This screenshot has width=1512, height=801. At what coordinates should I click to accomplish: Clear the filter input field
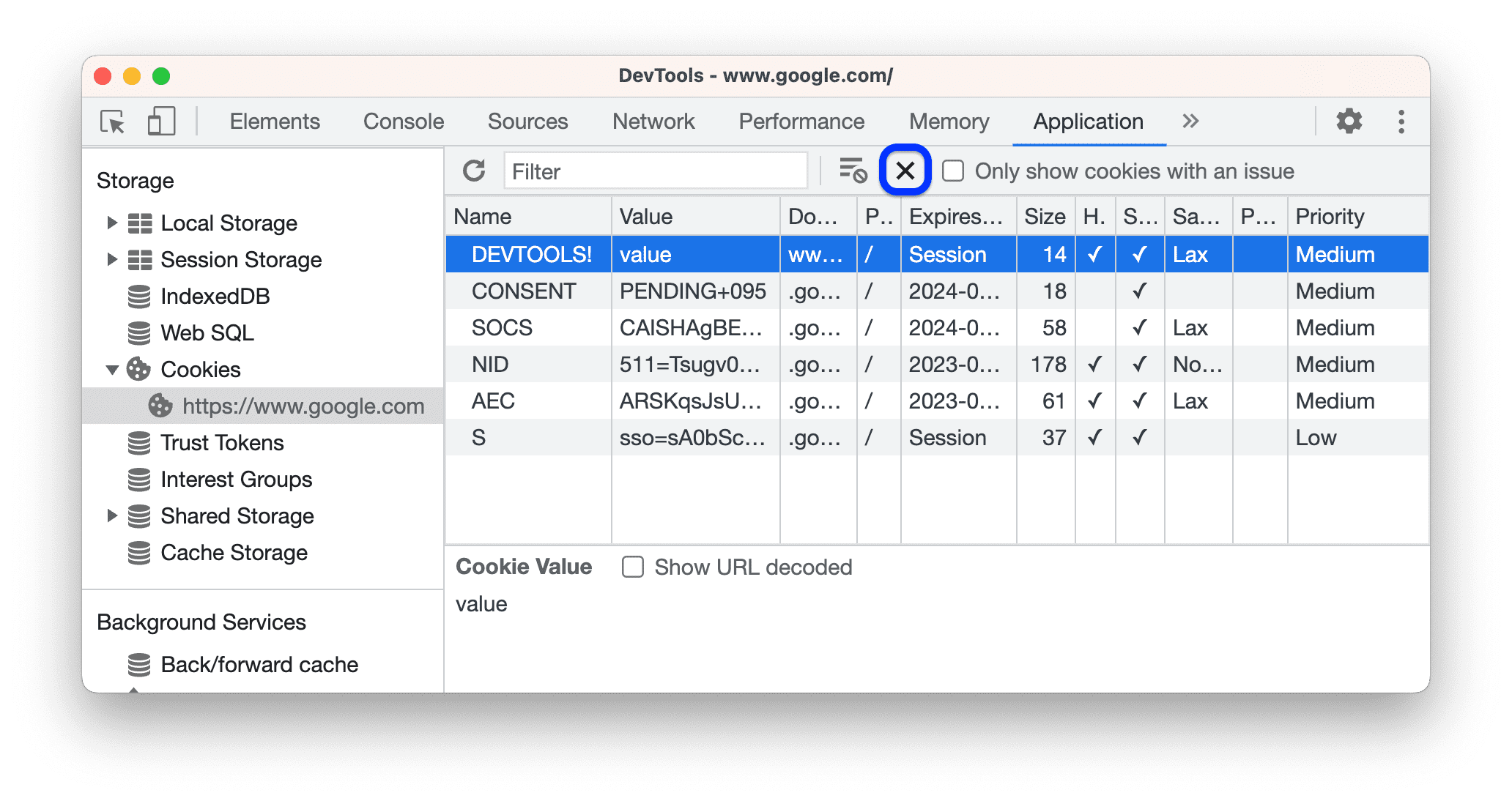coord(904,170)
